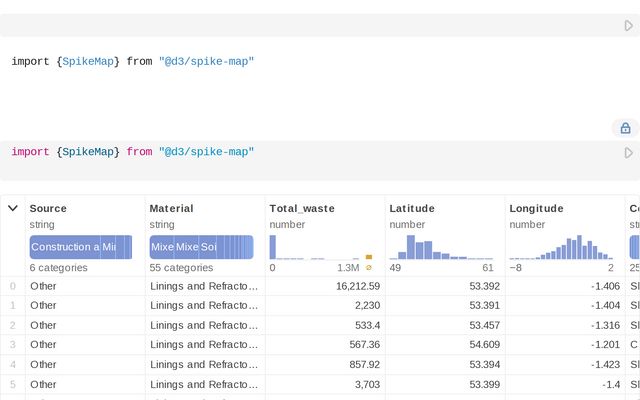Select the 53.399 Latitude cell
Viewport: 640px width, 400px height.
[x=445, y=384]
